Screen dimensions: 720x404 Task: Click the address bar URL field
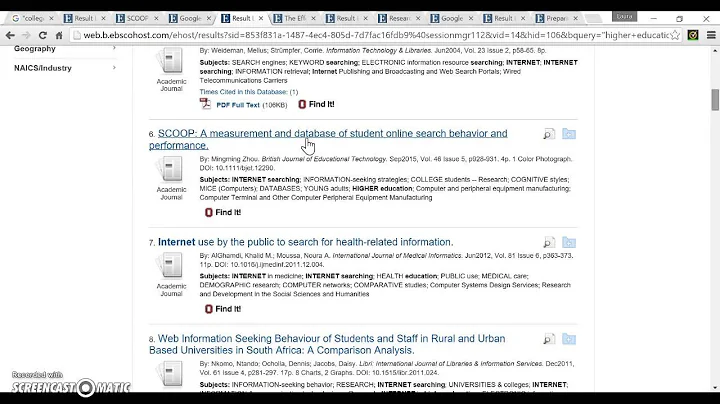[x=376, y=35]
